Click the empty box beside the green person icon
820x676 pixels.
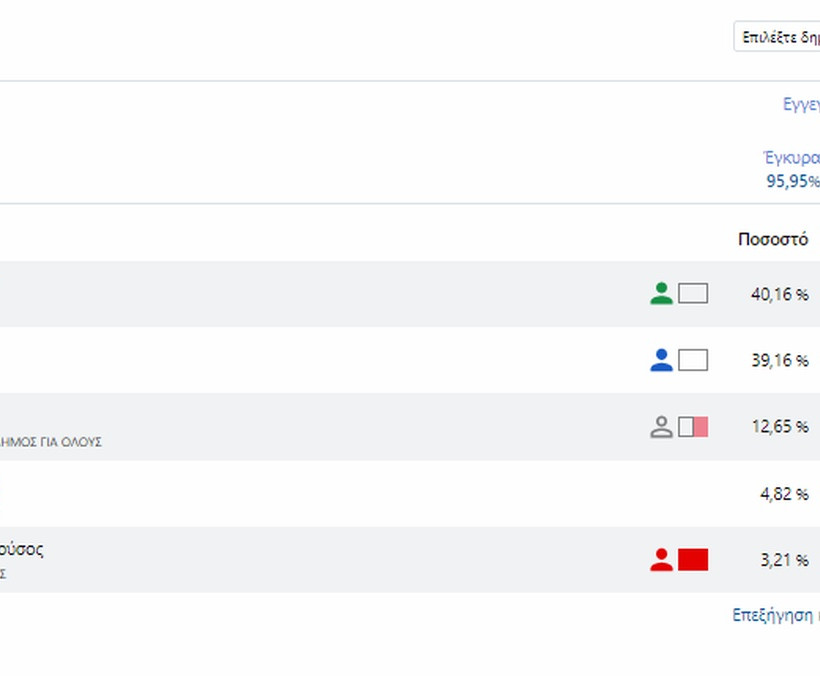[693, 294]
